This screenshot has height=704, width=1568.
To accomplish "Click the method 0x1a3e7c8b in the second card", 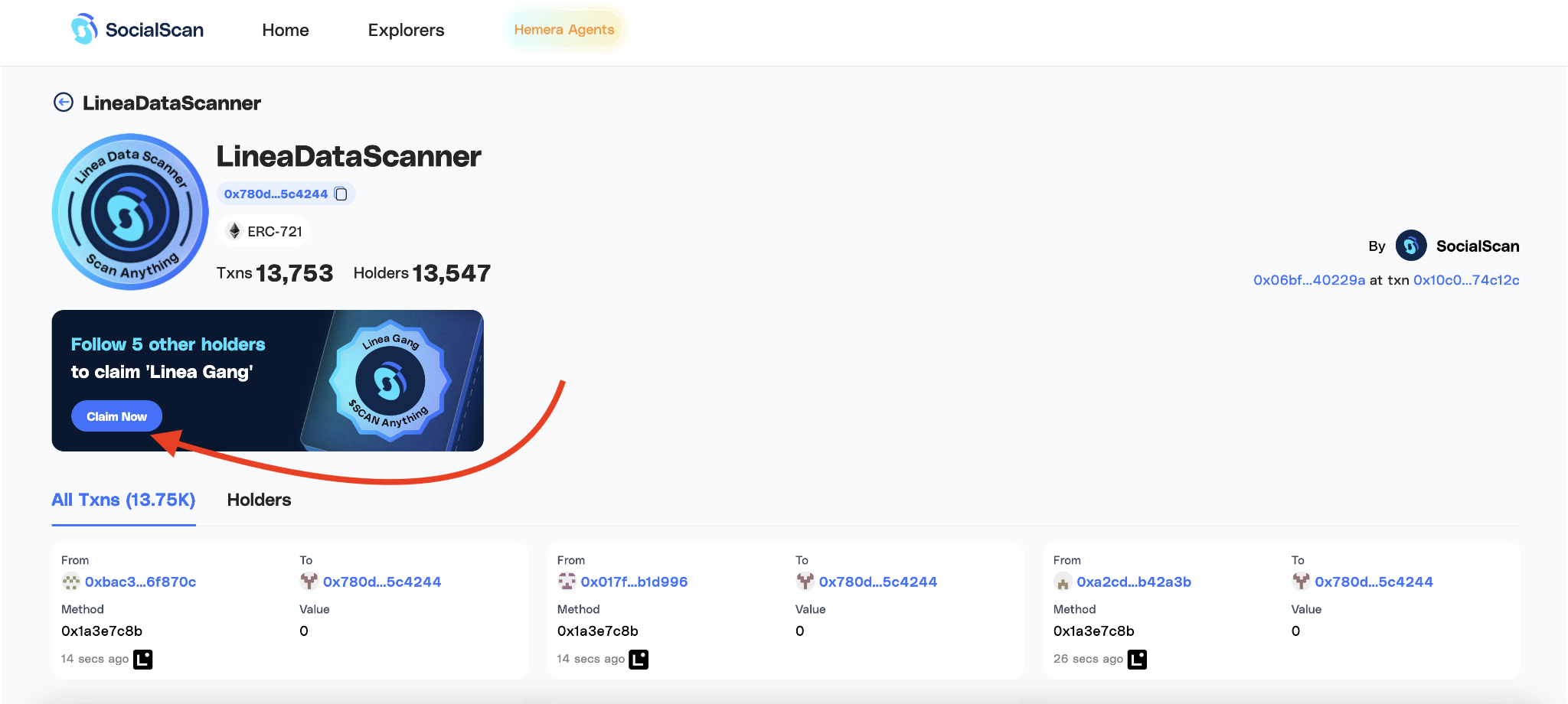I will click(598, 631).
